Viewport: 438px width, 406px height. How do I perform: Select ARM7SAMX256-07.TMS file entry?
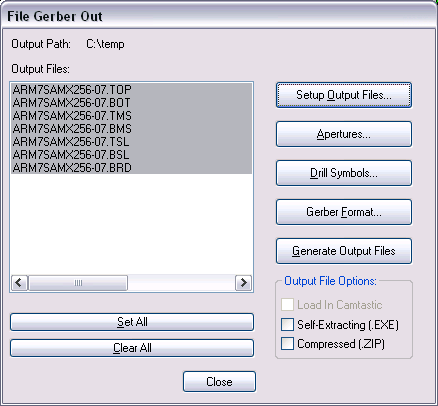pyautogui.click(x=131, y=116)
